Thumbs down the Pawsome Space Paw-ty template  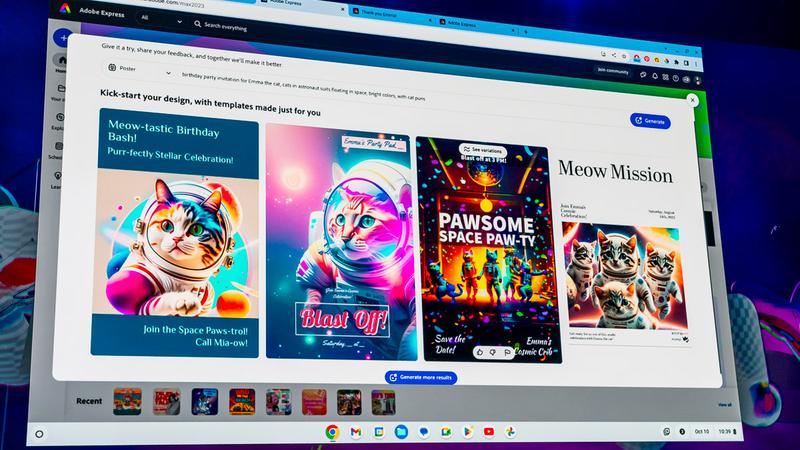click(x=493, y=352)
